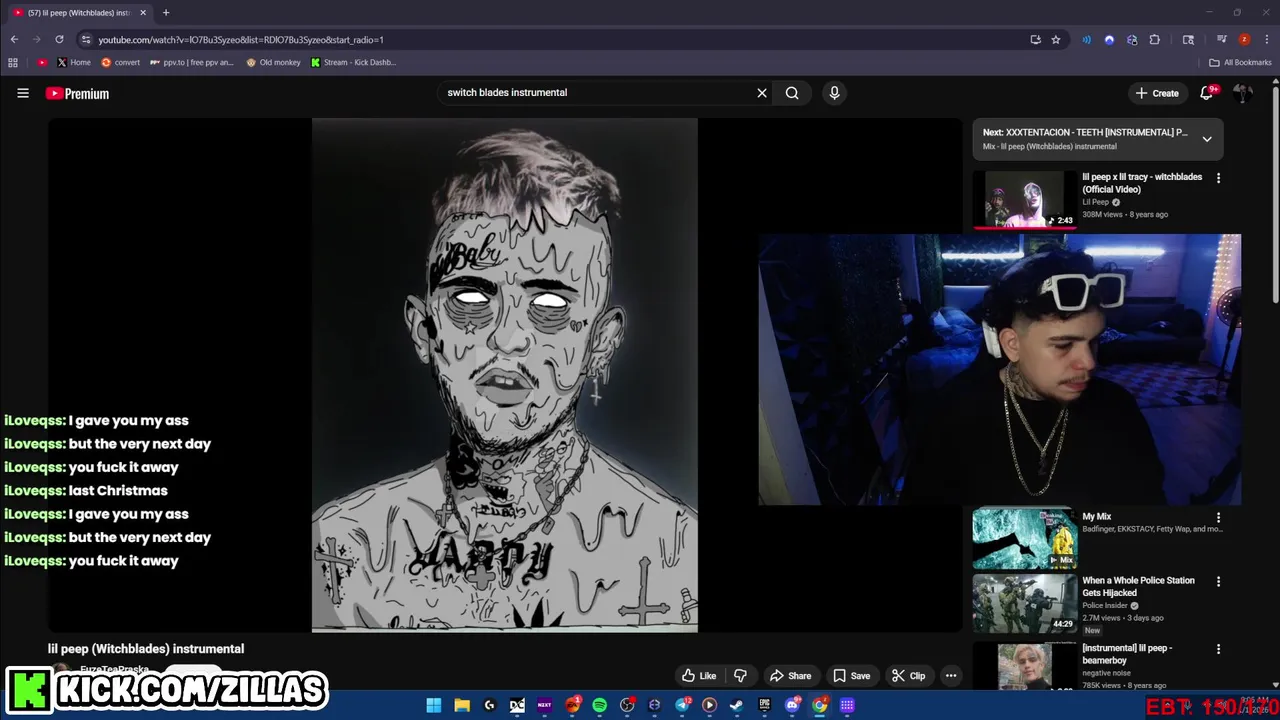
Task: Open Steam from the taskbar
Action: click(736, 705)
